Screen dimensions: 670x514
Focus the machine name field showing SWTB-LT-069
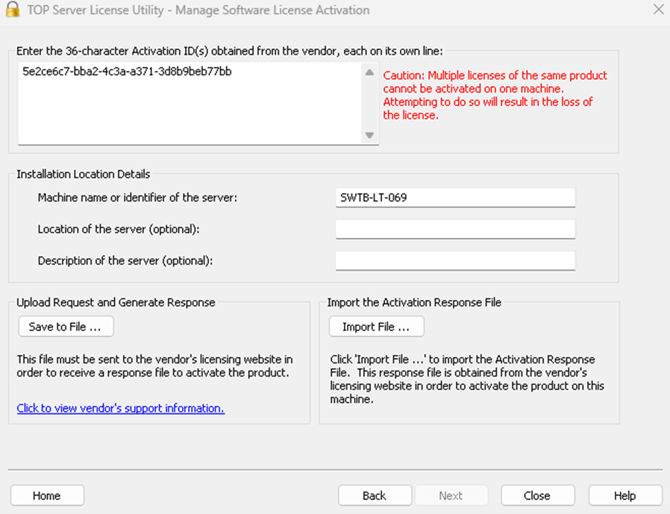455,197
